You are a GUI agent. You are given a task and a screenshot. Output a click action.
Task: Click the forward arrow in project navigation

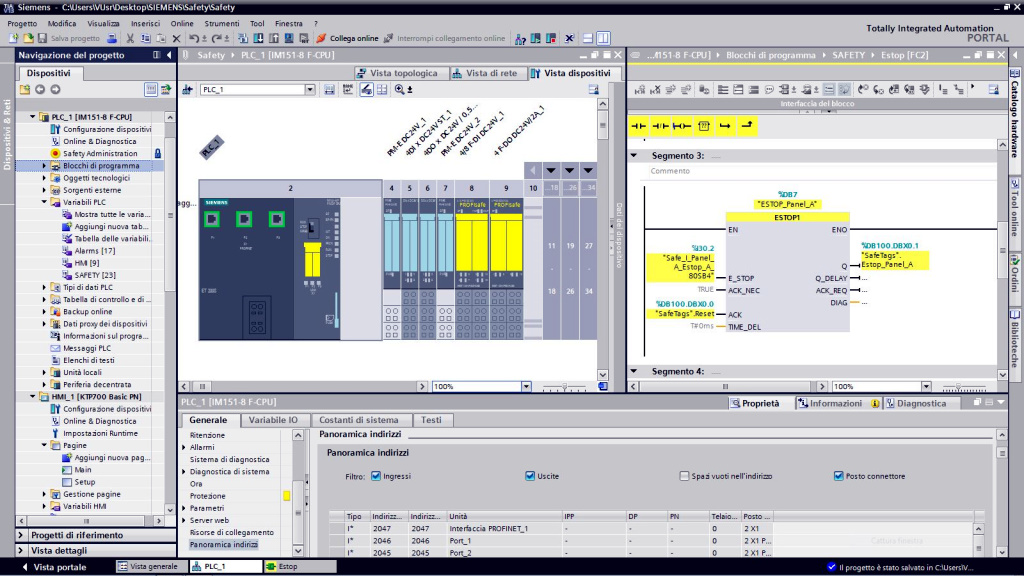(x=56, y=89)
